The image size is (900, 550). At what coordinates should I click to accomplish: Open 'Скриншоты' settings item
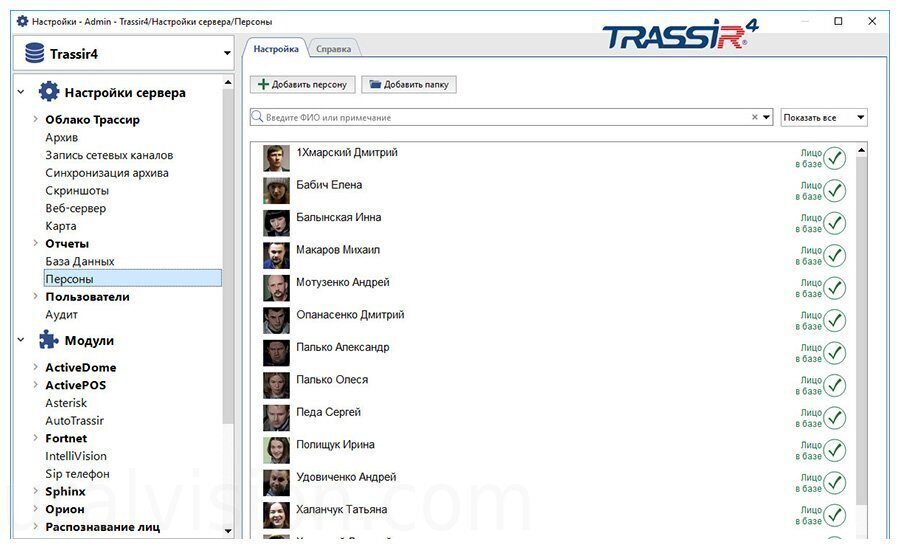coord(77,191)
